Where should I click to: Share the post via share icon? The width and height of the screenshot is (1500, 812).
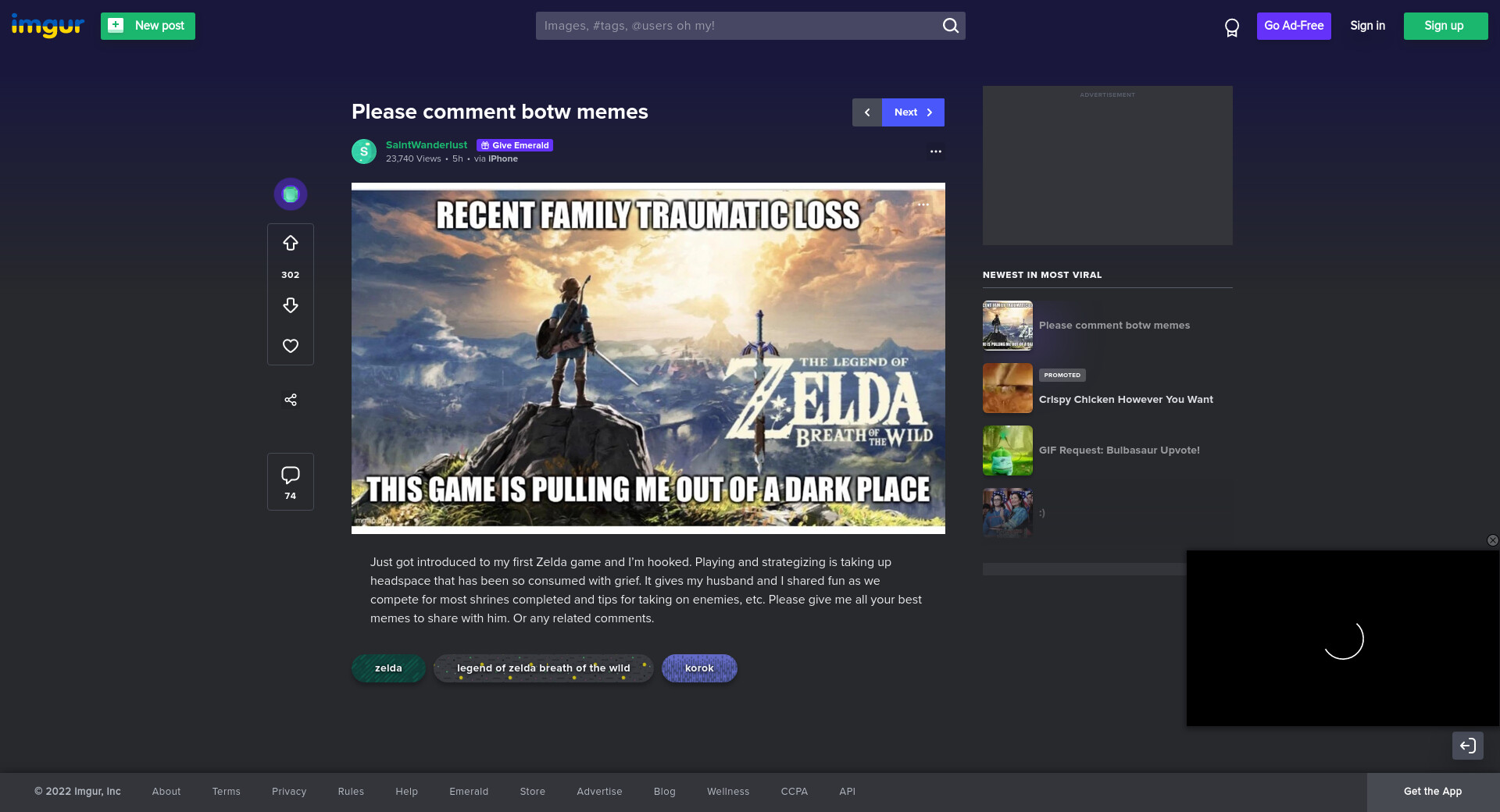pyautogui.click(x=291, y=400)
